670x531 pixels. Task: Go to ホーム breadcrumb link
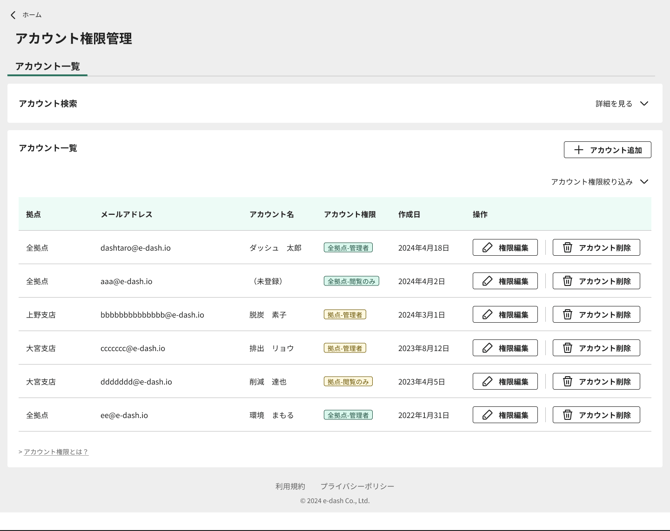[32, 15]
